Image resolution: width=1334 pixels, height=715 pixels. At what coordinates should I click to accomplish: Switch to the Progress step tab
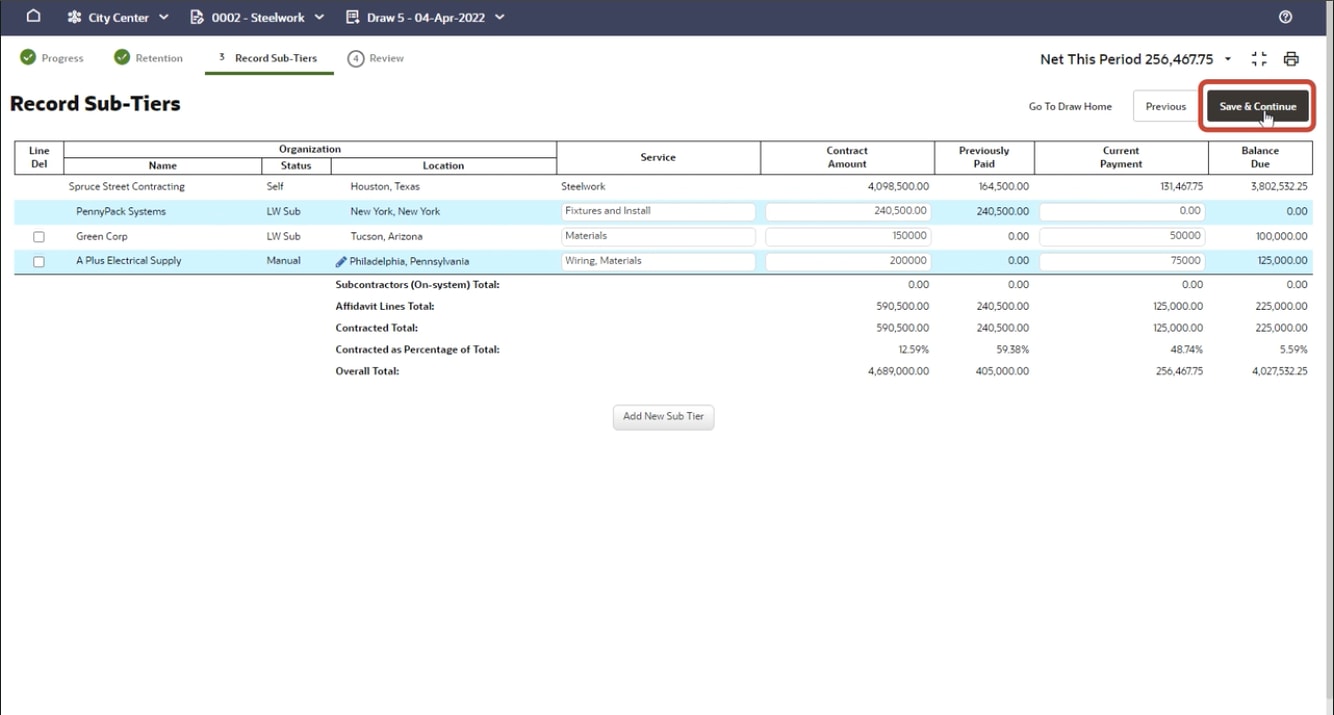tap(52, 58)
